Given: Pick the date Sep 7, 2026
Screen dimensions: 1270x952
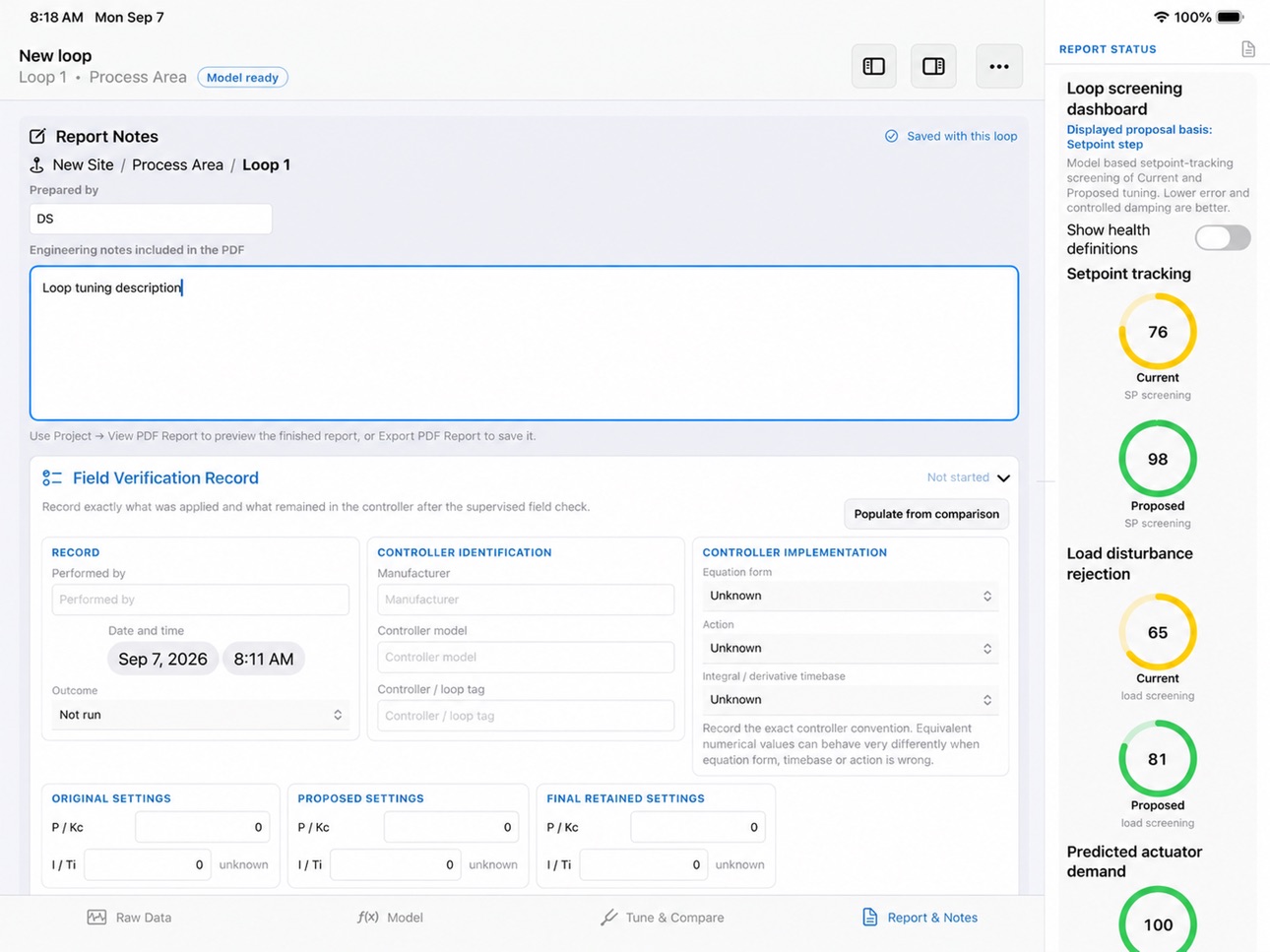Looking at the screenshot, I should click(x=162, y=659).
